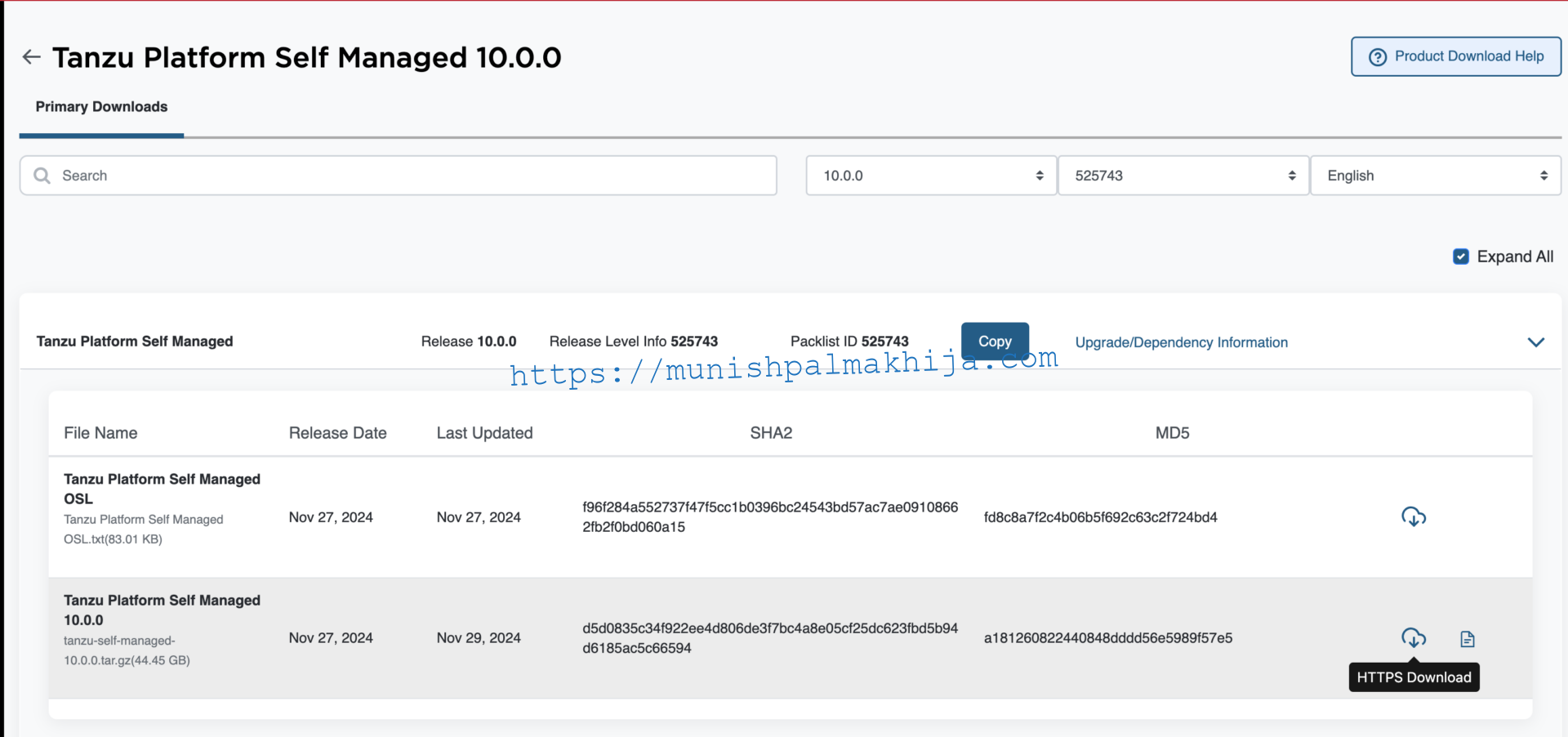Viewport: 1568px width, 737px height.
Task: Click the question mark help icon
Action: pos(1379,56)
